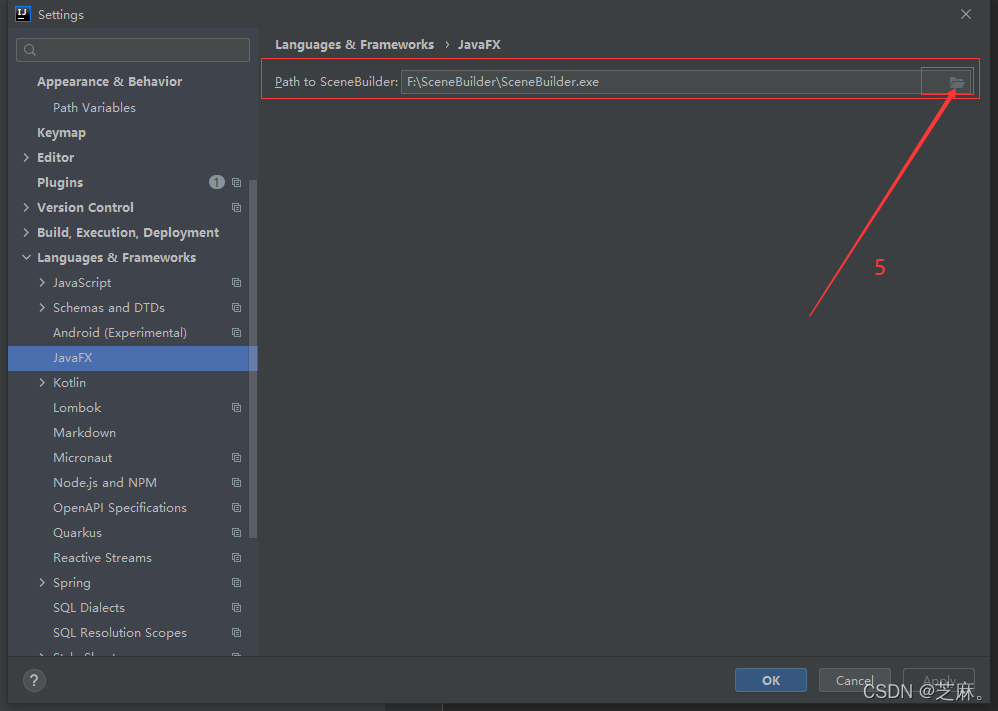Expand the Schemas and DTDs node
The width and height of the screenshot is (998, 711).
pos(42,307)
